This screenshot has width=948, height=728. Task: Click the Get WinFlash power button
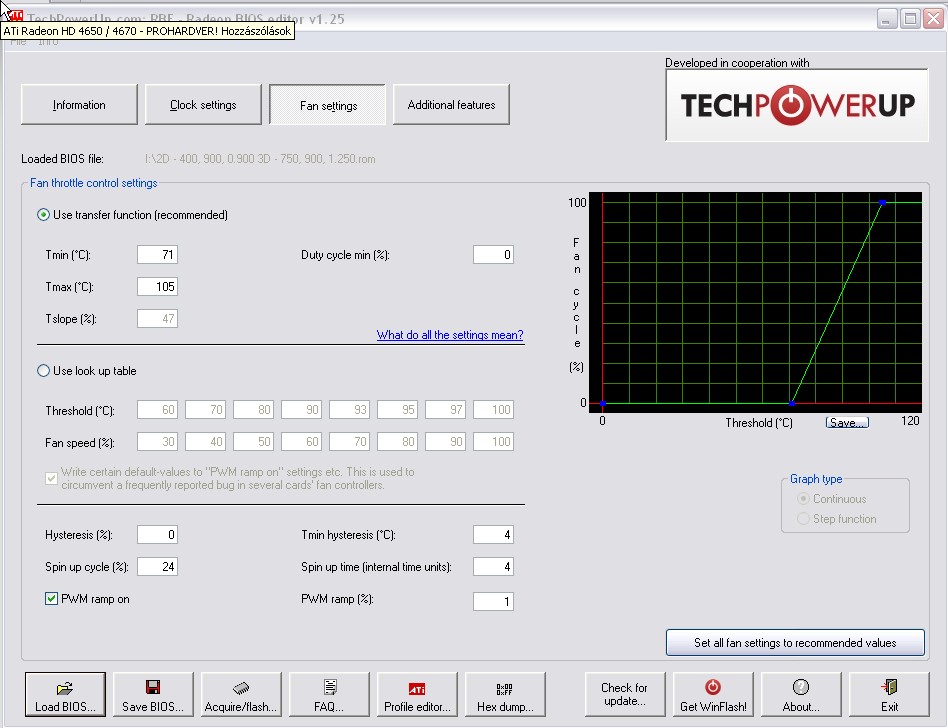[713, 694]
